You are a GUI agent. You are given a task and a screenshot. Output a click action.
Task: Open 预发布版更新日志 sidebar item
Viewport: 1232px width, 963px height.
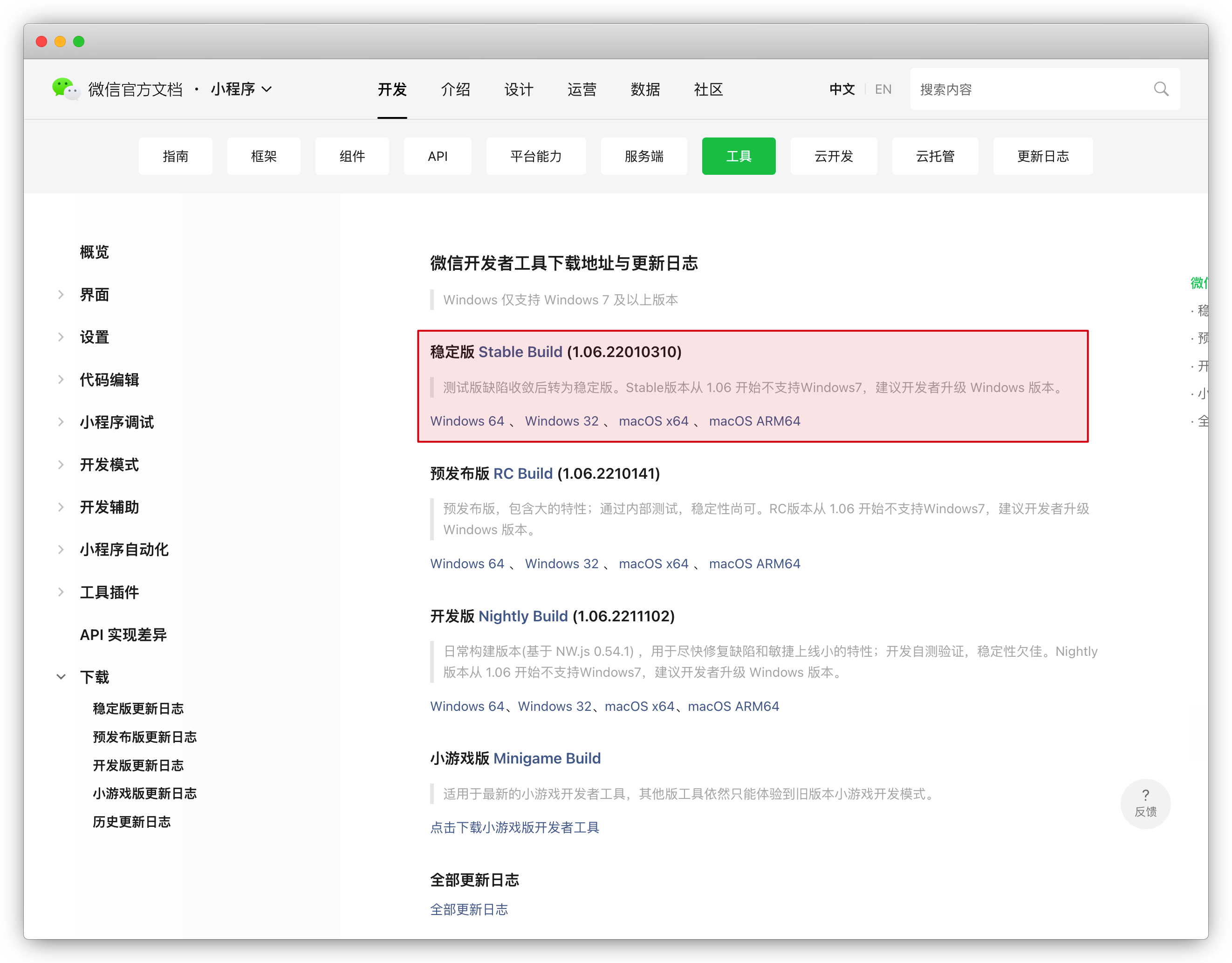[144, 737]
